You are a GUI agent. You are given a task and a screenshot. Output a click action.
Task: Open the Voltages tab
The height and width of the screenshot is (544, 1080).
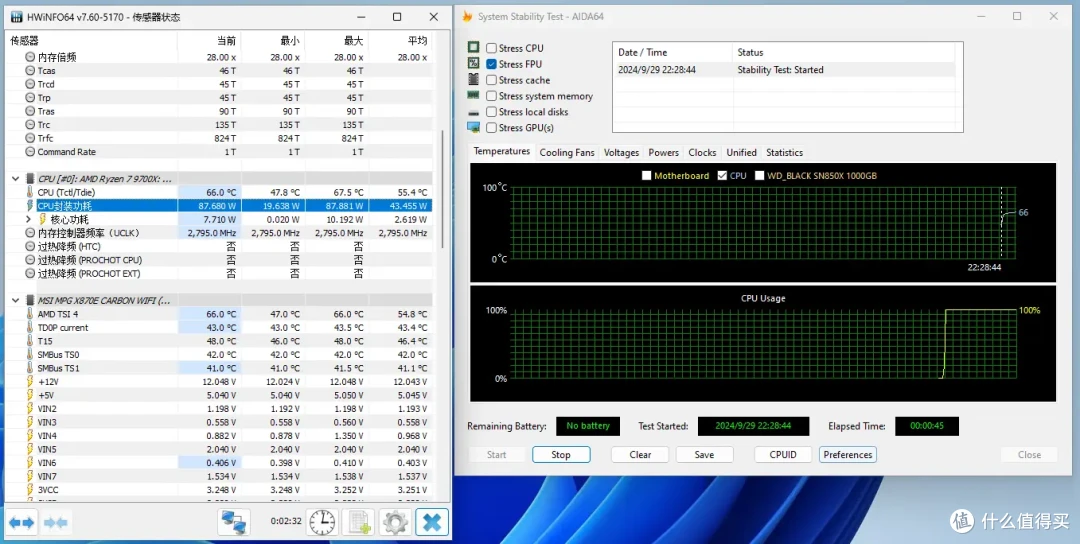[x=621, y=153]
